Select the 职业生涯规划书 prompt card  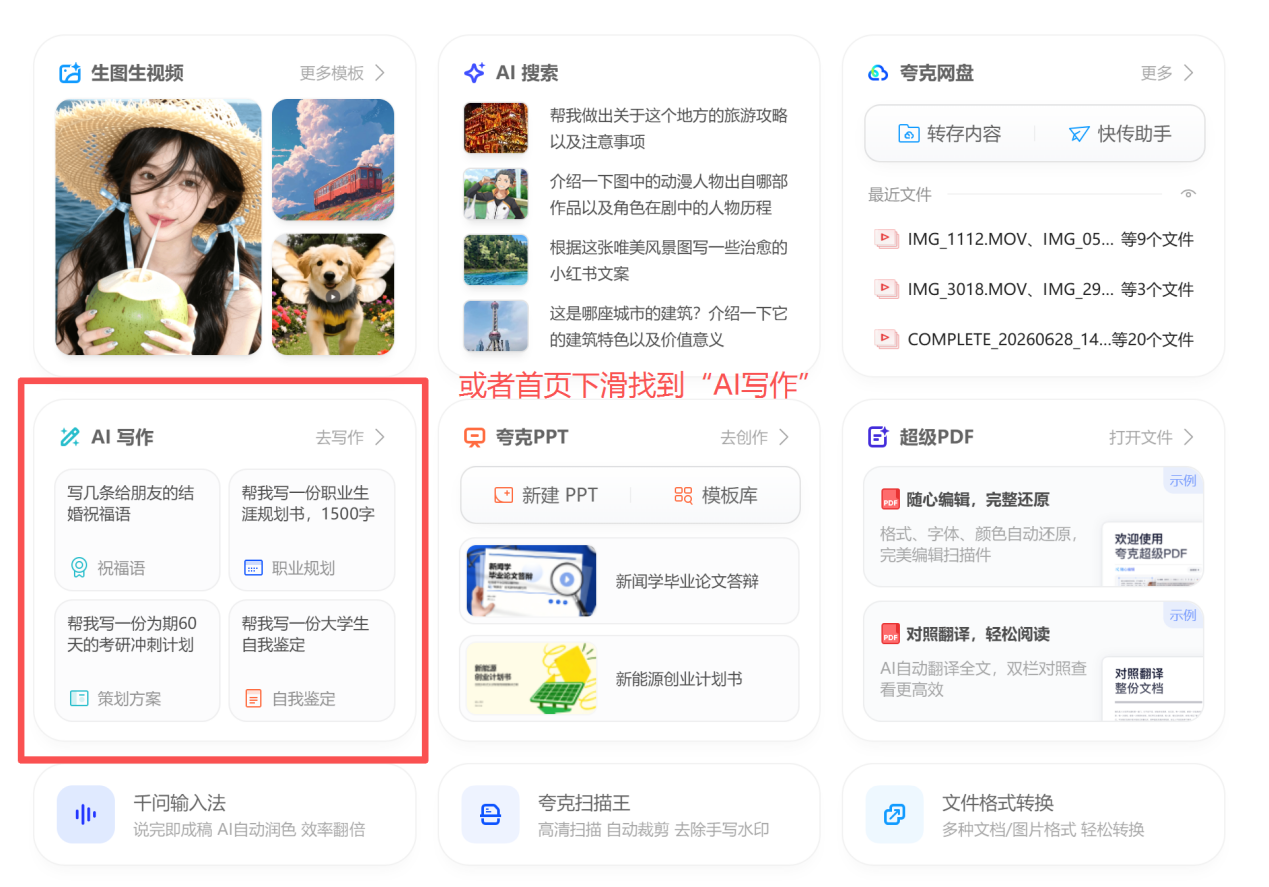coord(312,530)
